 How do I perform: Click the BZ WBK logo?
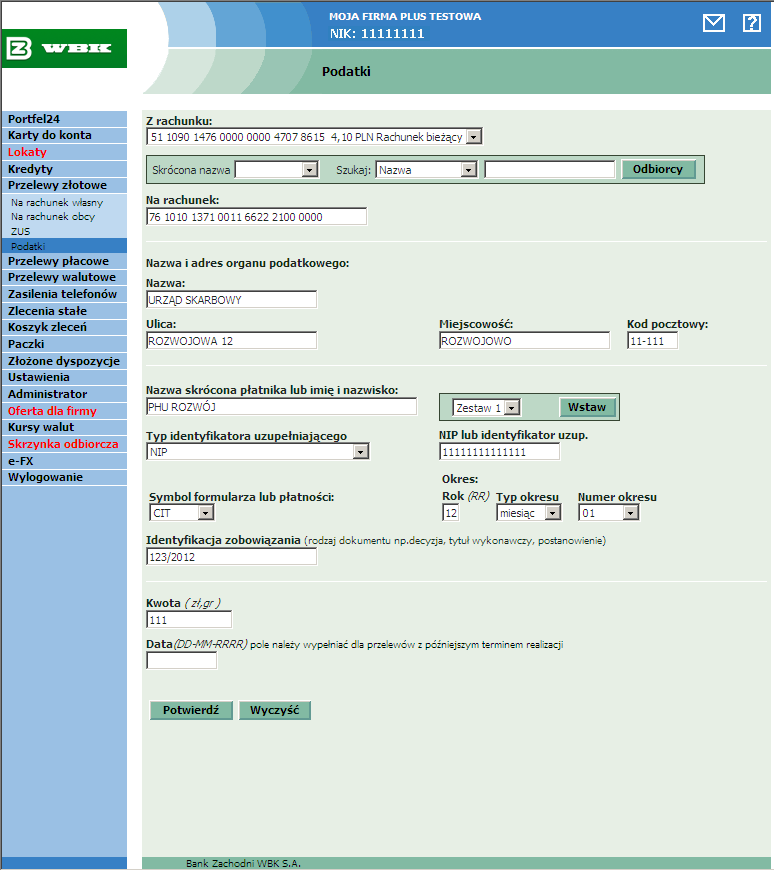click(x=64, y=48)
